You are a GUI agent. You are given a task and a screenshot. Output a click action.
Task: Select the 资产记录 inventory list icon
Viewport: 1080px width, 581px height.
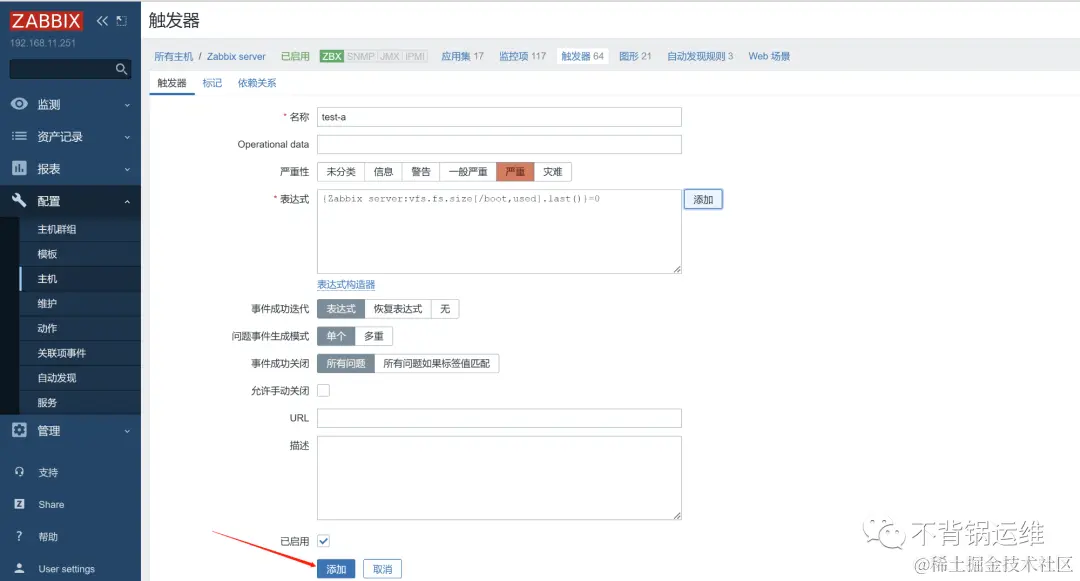tap(20, 136)
